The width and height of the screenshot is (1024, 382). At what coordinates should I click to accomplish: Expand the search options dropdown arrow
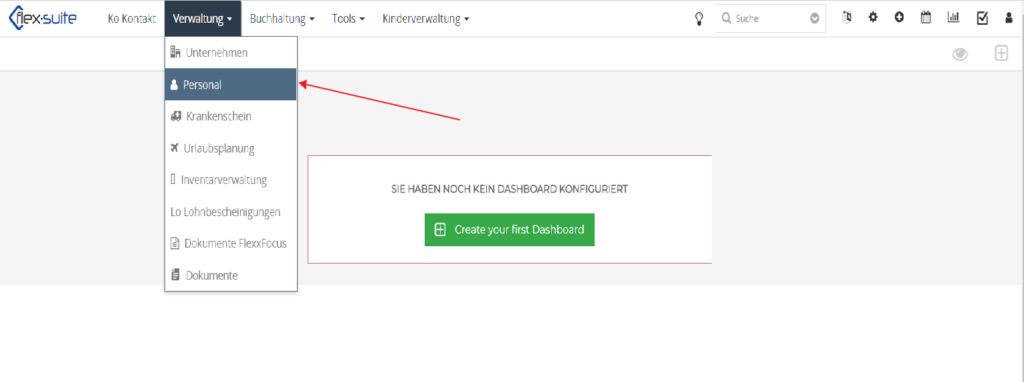(x=814, y=19)
